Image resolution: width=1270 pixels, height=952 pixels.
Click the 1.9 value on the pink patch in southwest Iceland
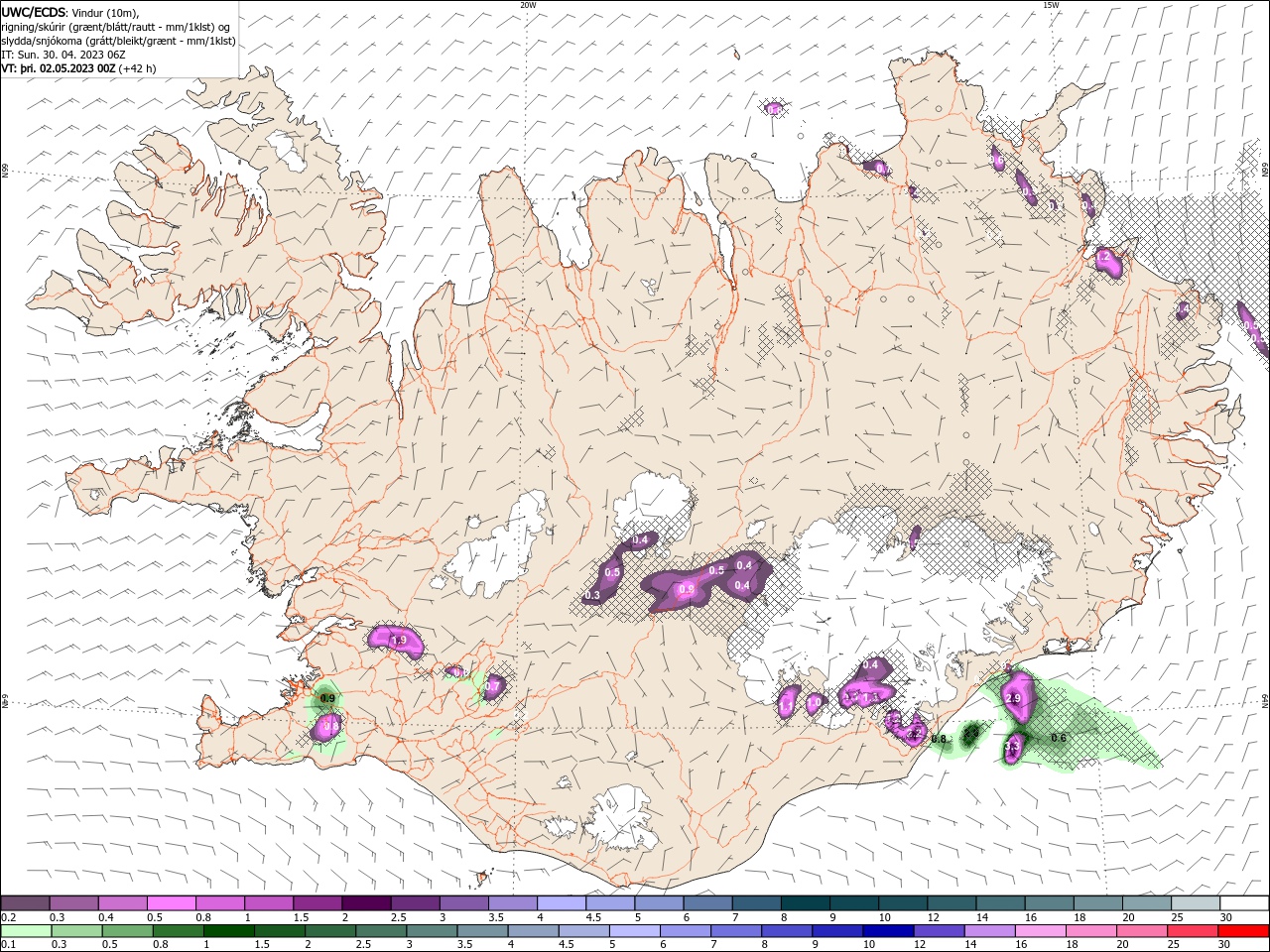399,641
